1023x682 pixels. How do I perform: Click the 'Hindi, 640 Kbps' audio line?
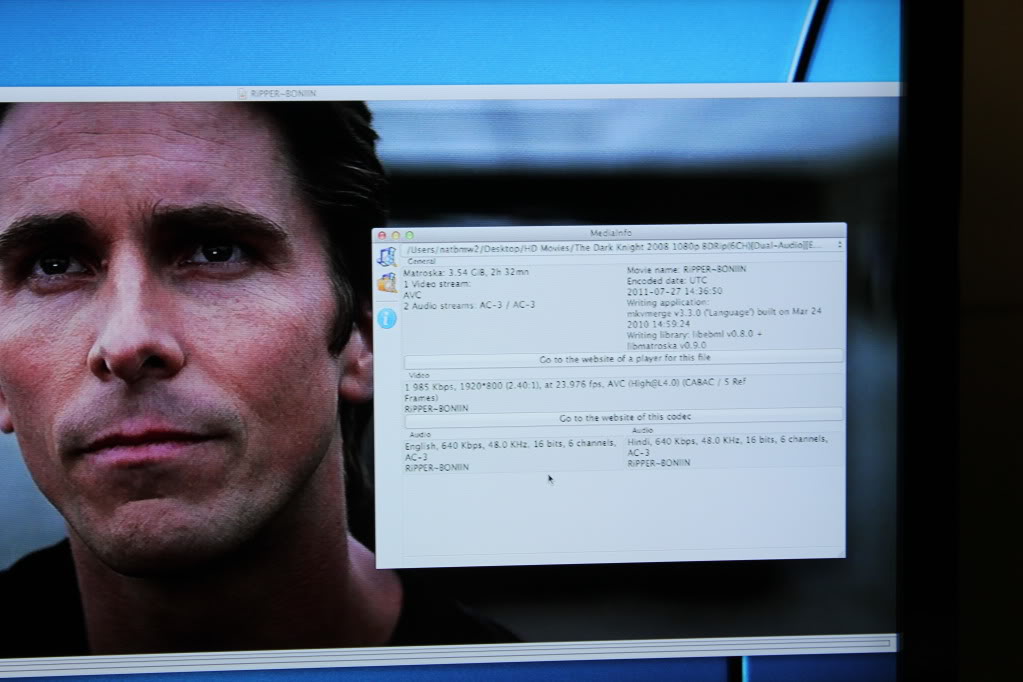click(727, 441)
